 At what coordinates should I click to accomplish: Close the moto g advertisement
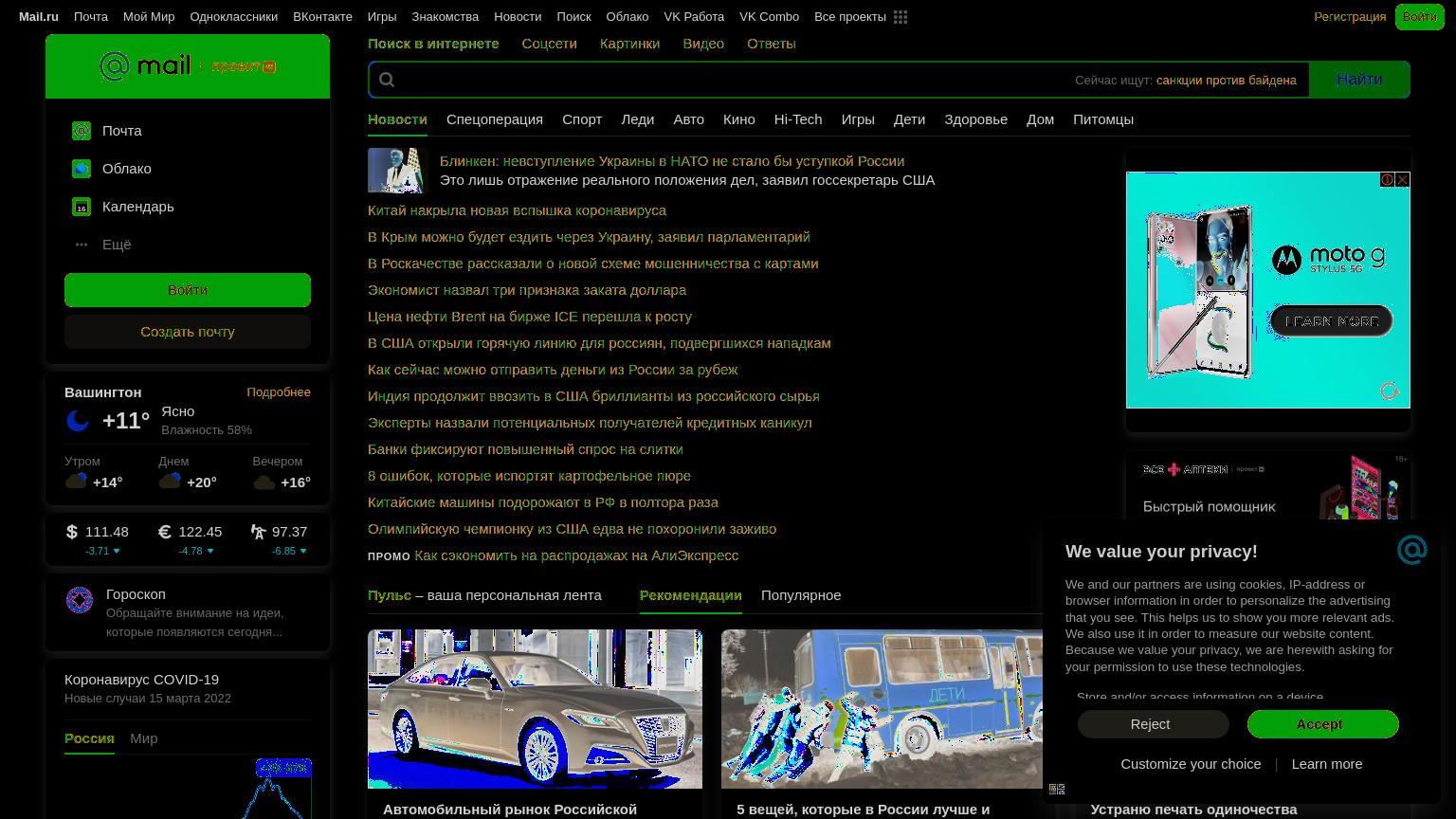point(1403,179)
